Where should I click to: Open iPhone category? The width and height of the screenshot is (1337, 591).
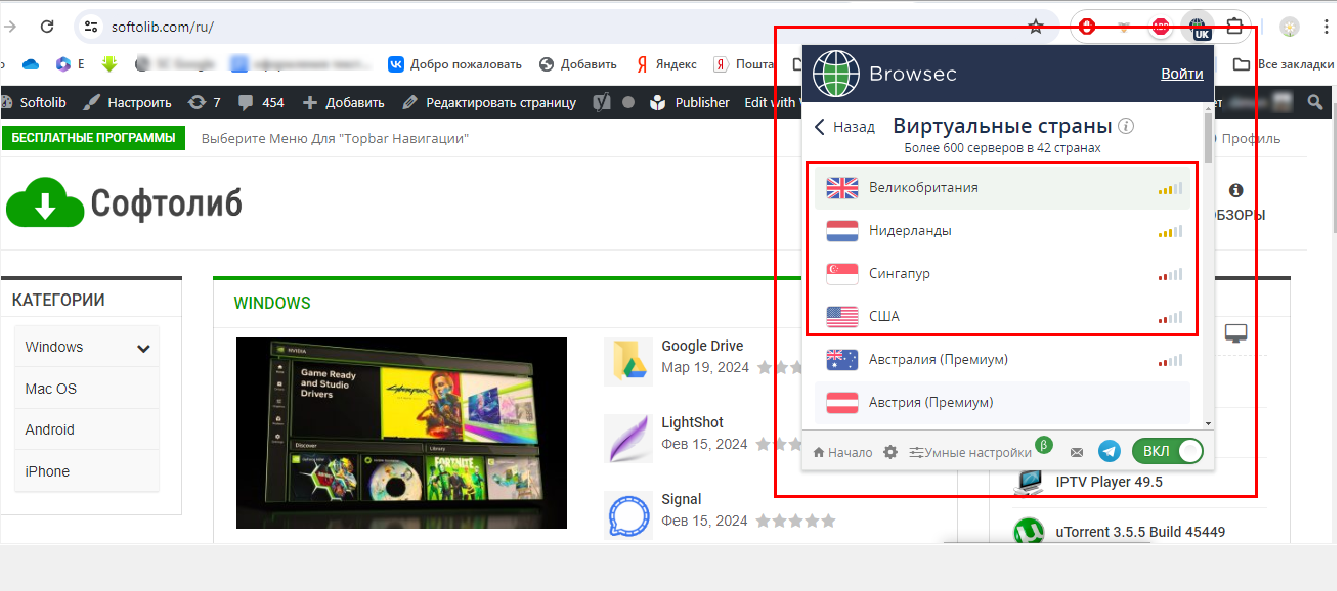coord(86,472)
